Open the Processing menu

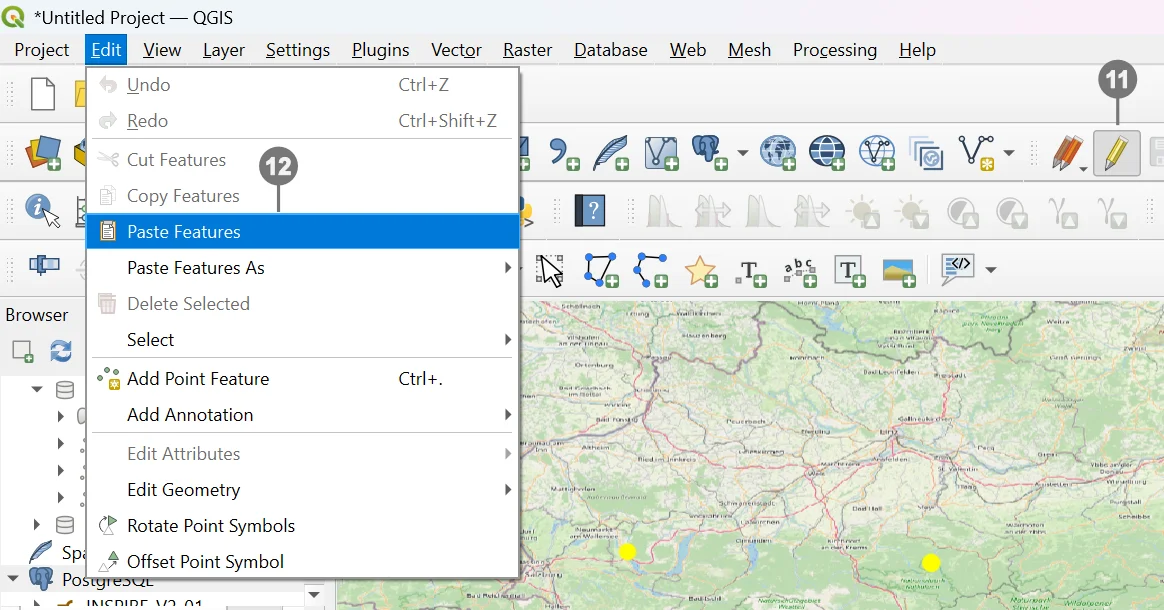[834, 50]
